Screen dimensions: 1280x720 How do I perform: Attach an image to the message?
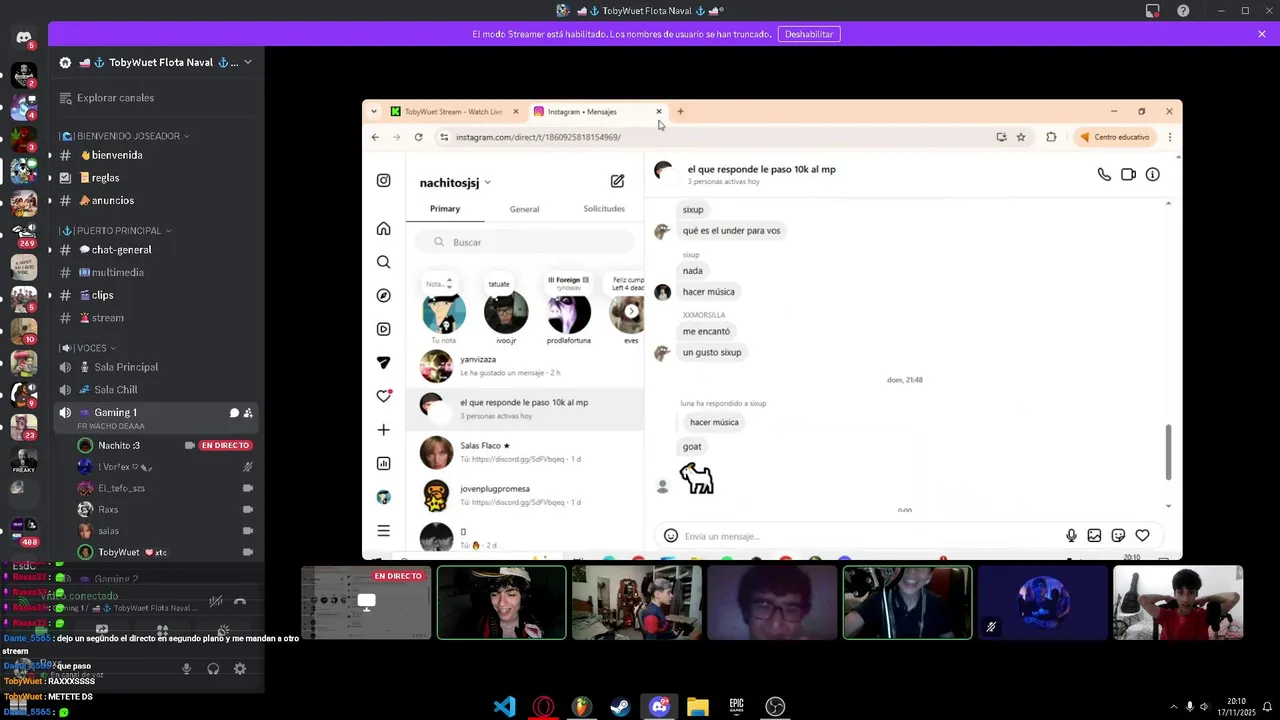point(1095,536)
